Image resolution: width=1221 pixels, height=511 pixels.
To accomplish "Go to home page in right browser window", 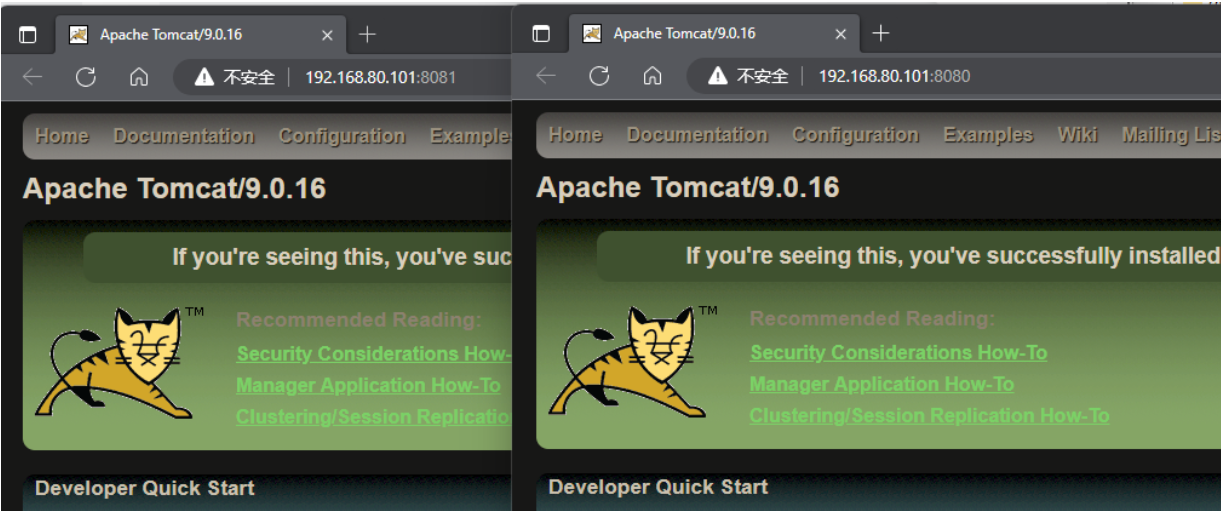I will tap(652, 76).
